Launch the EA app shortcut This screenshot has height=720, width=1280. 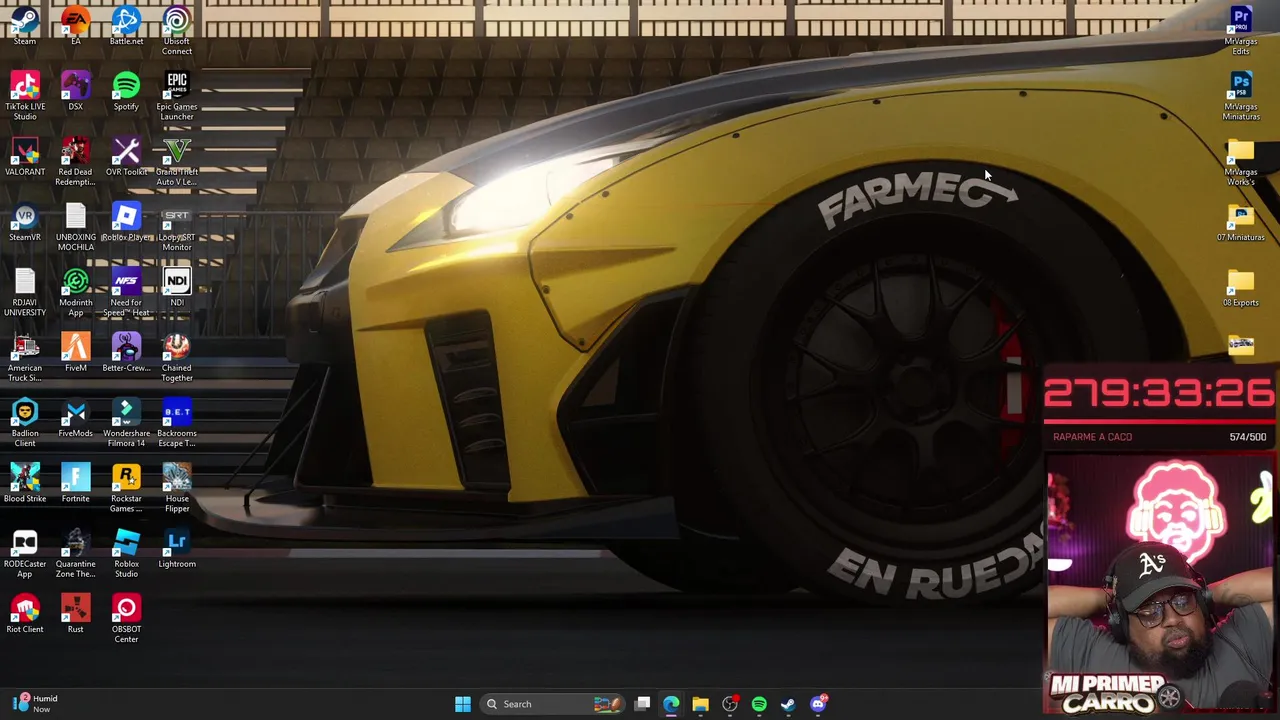click(x=75, y=24)
